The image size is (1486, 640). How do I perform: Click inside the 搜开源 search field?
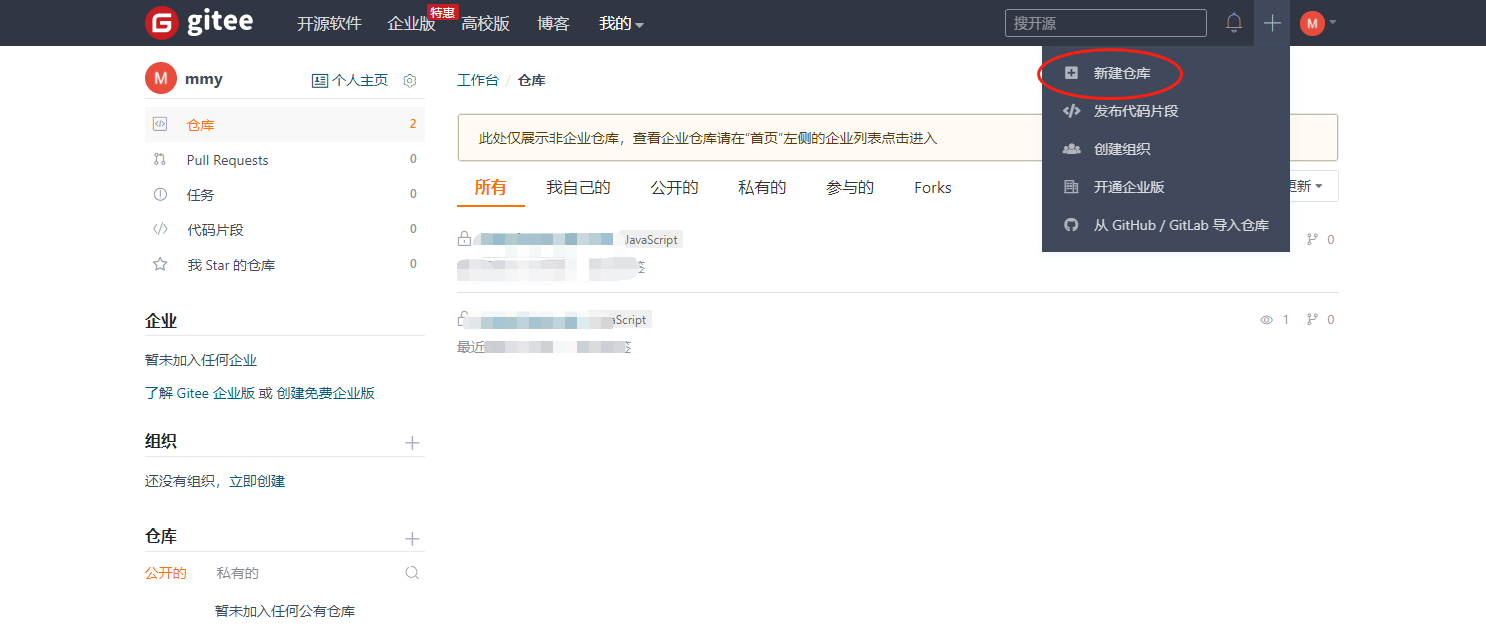click(1105, 22)
